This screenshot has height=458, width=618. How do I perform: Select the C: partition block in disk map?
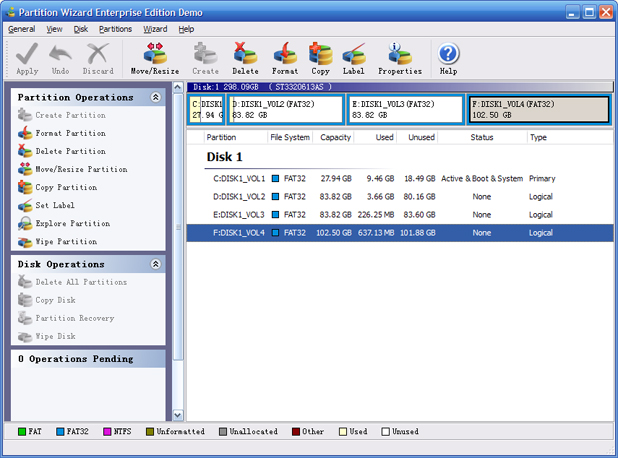[x=206, y=110]
